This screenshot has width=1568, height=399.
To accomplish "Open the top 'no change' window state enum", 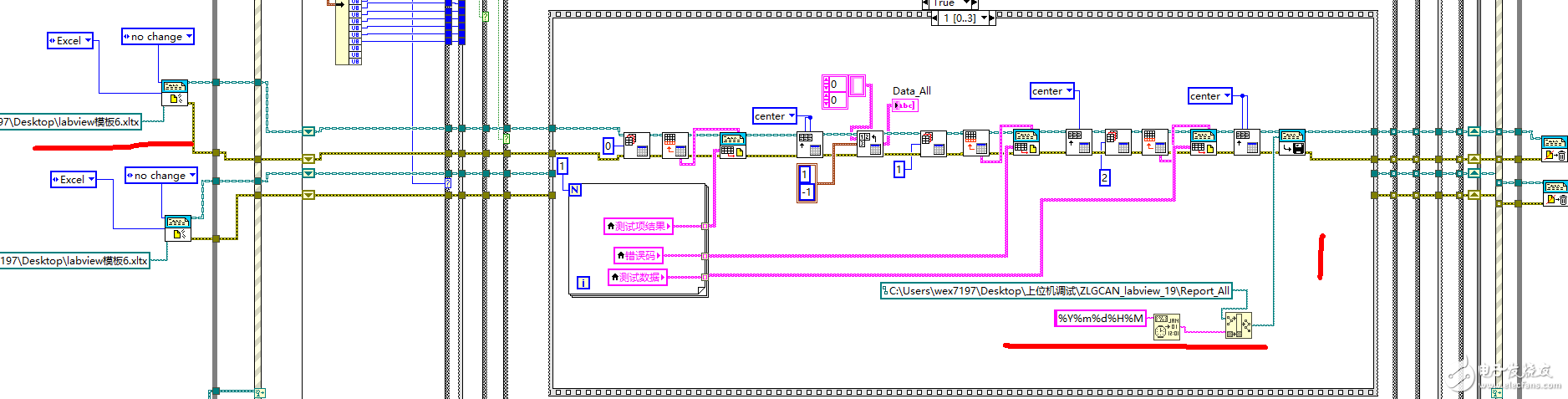I will point(158,37).
